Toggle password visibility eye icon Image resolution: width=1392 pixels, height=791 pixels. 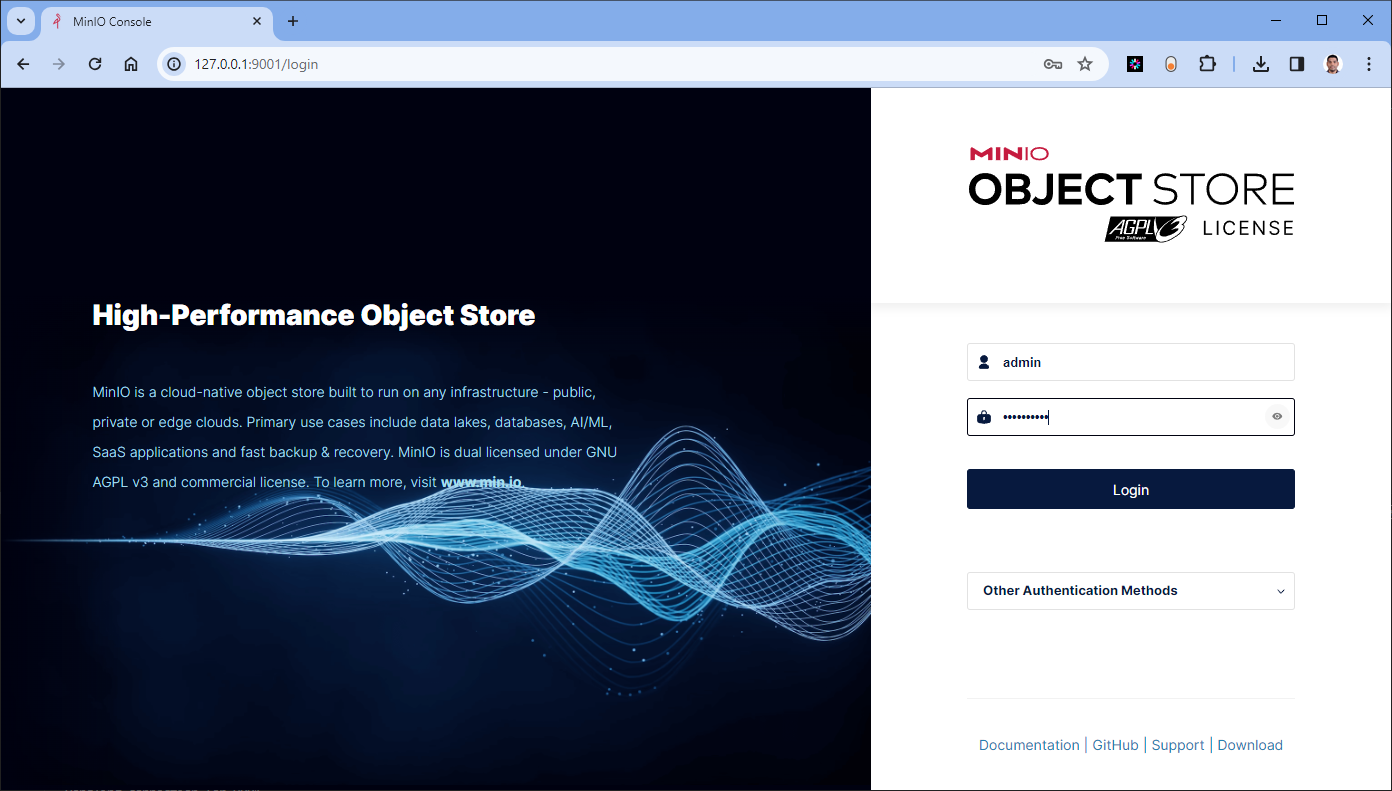pos(1276,417)
